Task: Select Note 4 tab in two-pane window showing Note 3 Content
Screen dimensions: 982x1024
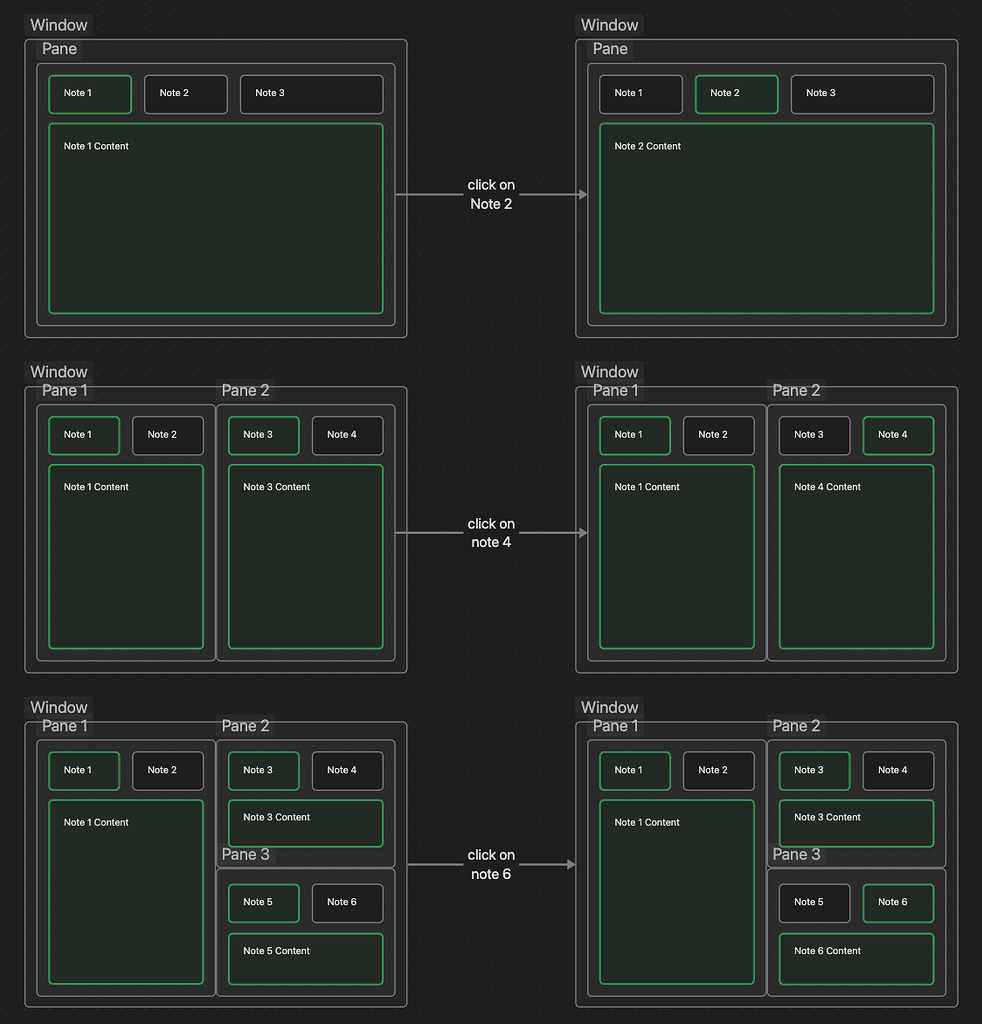Action: 347,436
